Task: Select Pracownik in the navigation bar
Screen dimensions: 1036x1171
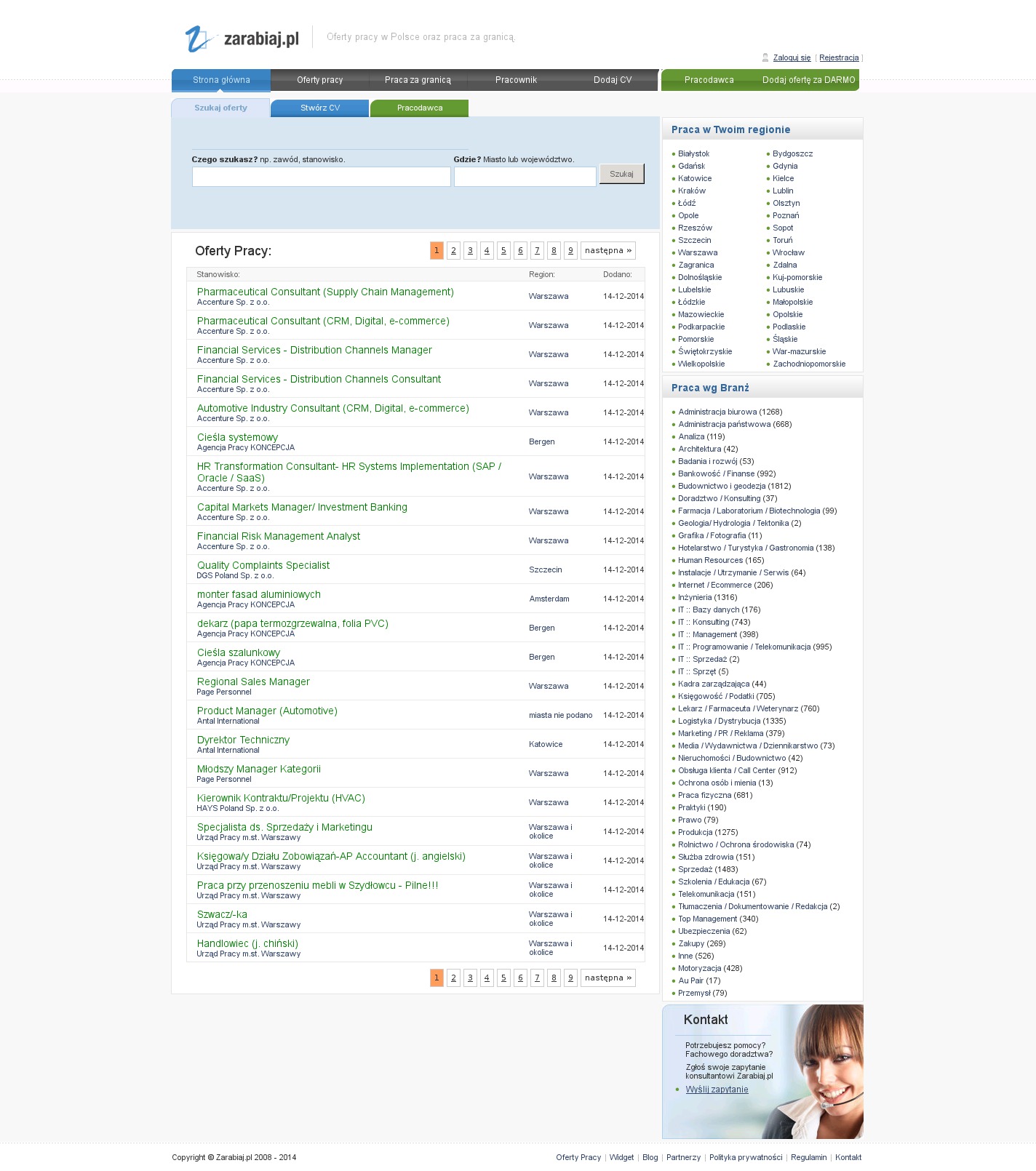Action: coord(516,80)
